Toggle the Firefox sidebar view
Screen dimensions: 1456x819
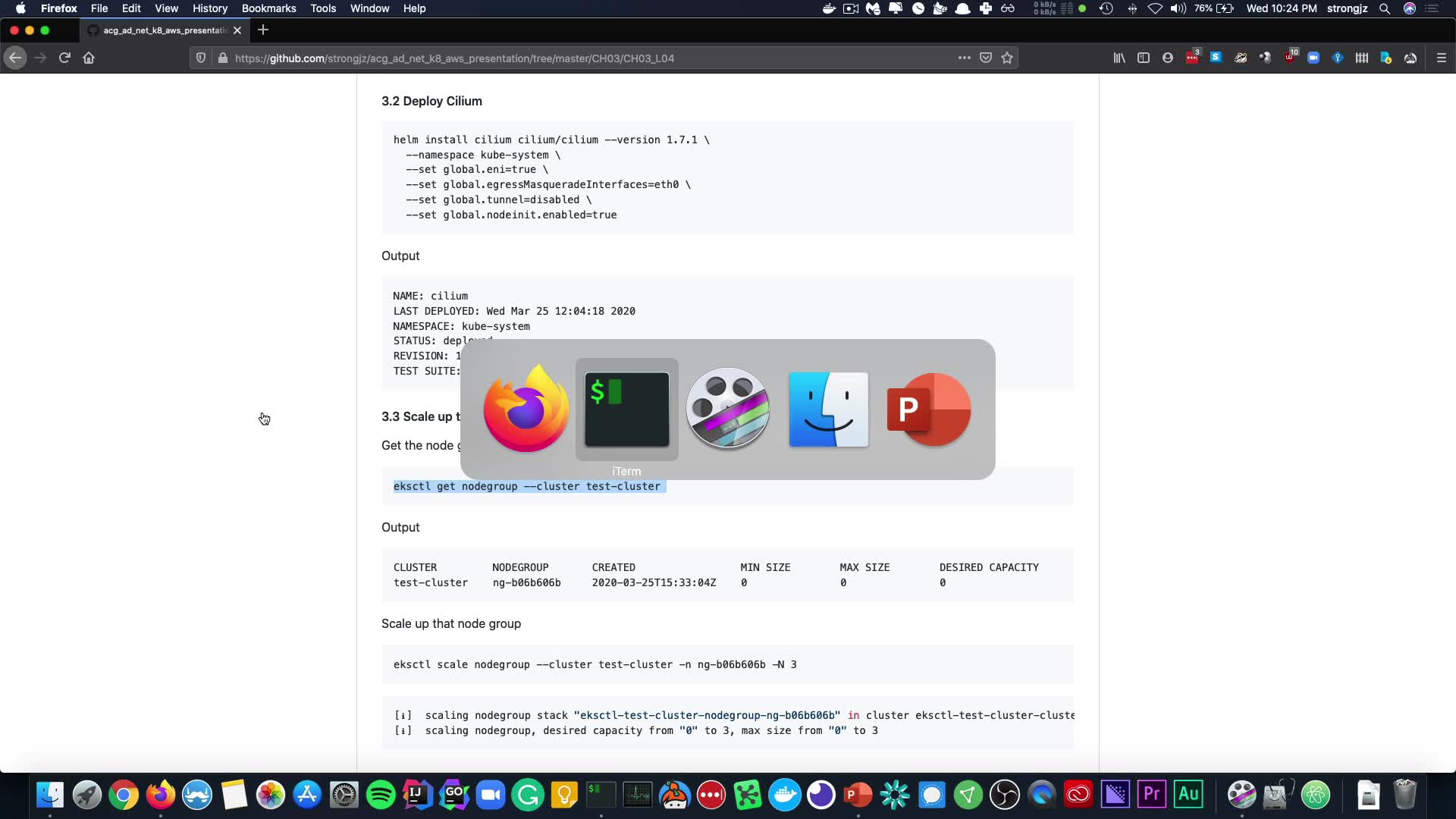(x=1144, y=58)
